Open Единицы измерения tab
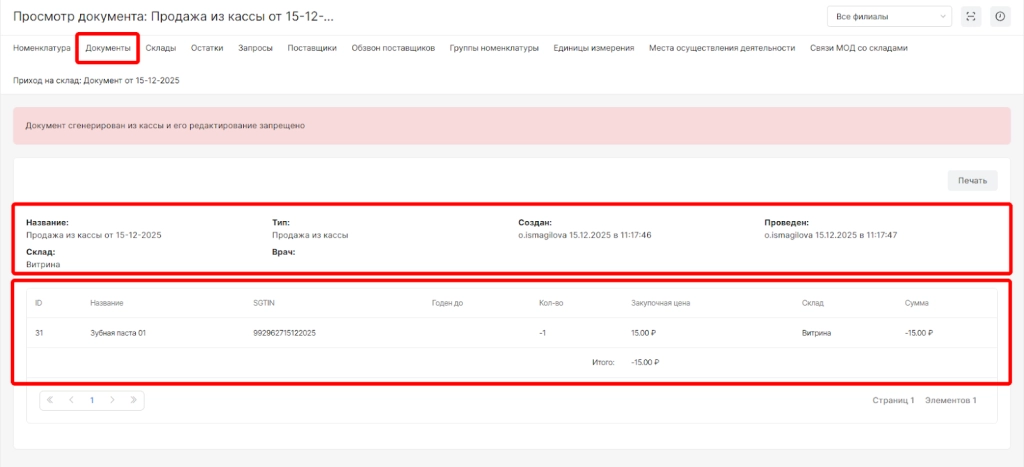1024x467 pixels. click(593, 48)
